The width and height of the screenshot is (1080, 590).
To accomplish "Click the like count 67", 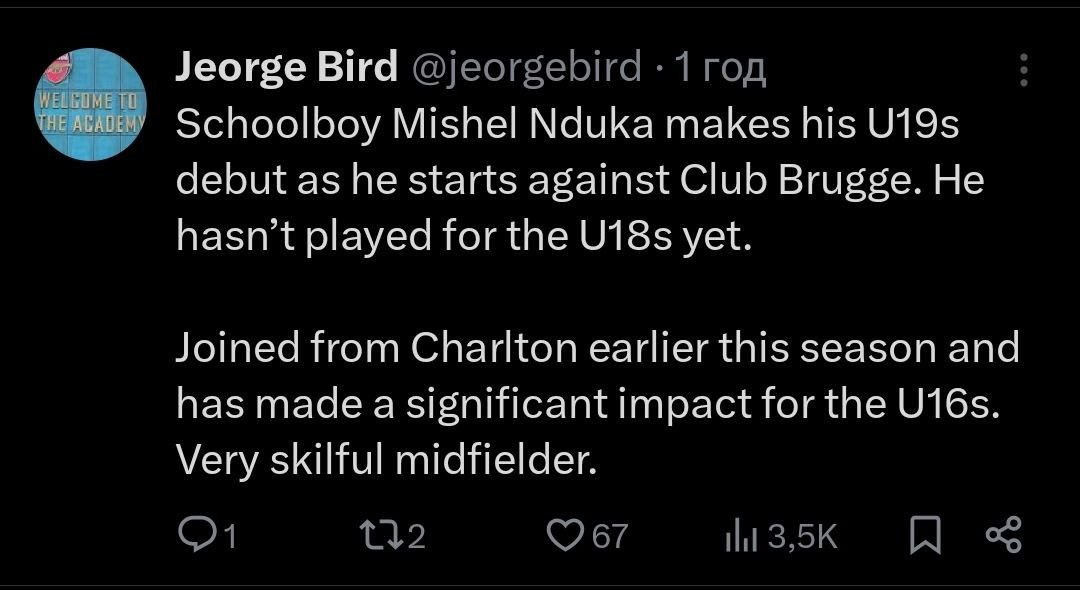I will [x=610, y=538].
